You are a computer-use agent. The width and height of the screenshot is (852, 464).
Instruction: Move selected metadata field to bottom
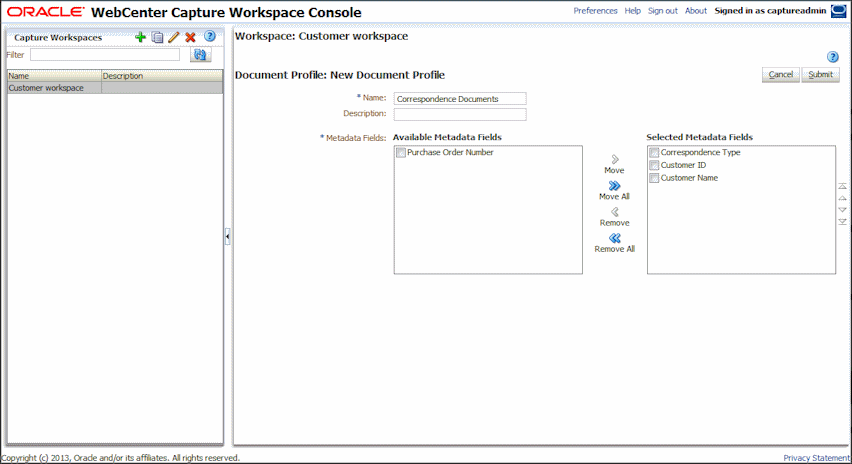(842, 222)
